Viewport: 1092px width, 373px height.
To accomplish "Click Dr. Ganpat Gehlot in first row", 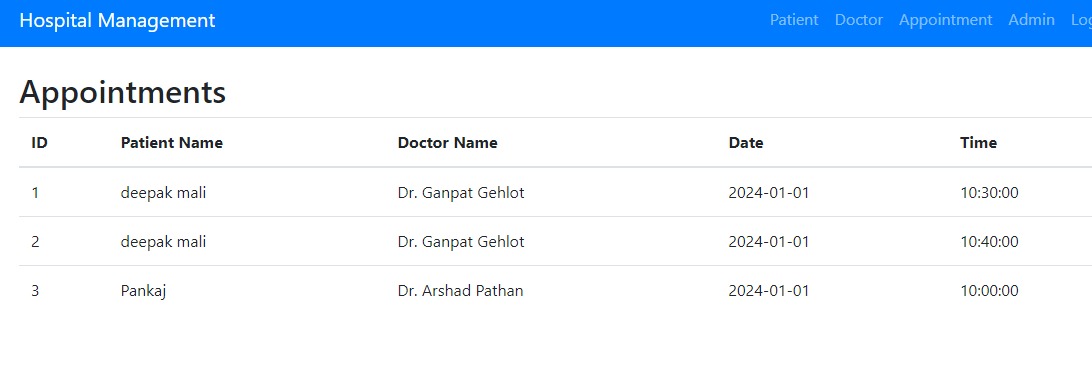I will 461,193.
